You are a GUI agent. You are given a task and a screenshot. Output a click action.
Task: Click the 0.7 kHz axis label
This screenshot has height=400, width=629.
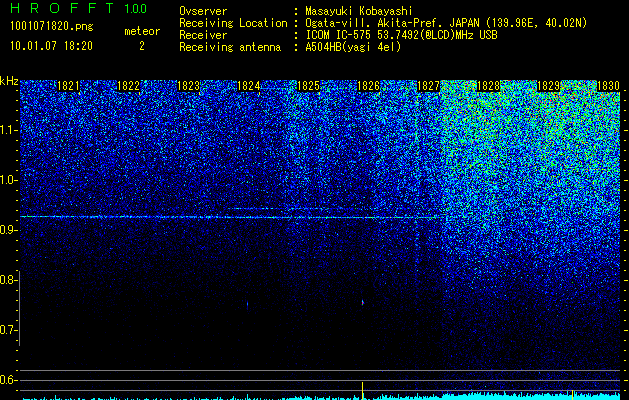pyautogui.click(x=9, y=330)
